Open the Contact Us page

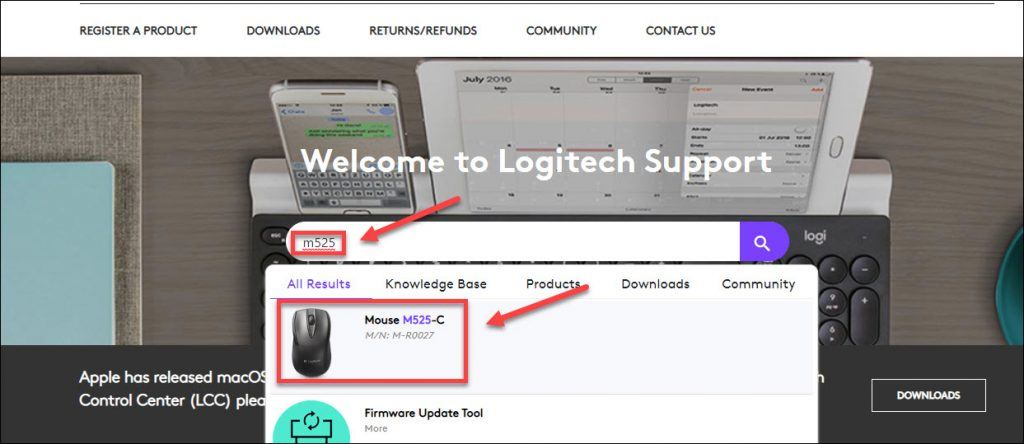[680, 31]
